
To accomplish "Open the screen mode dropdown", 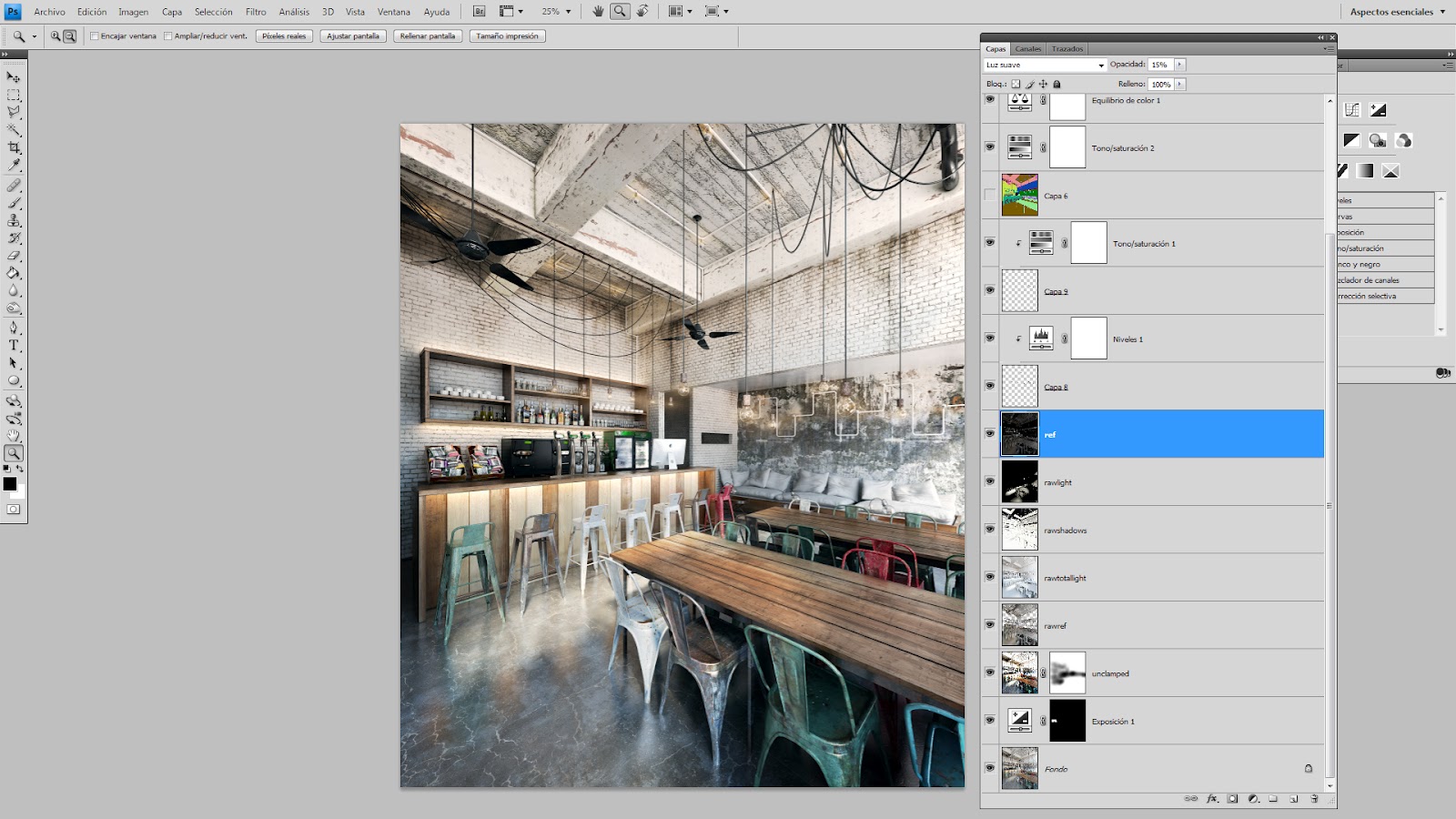I will 716,12.
